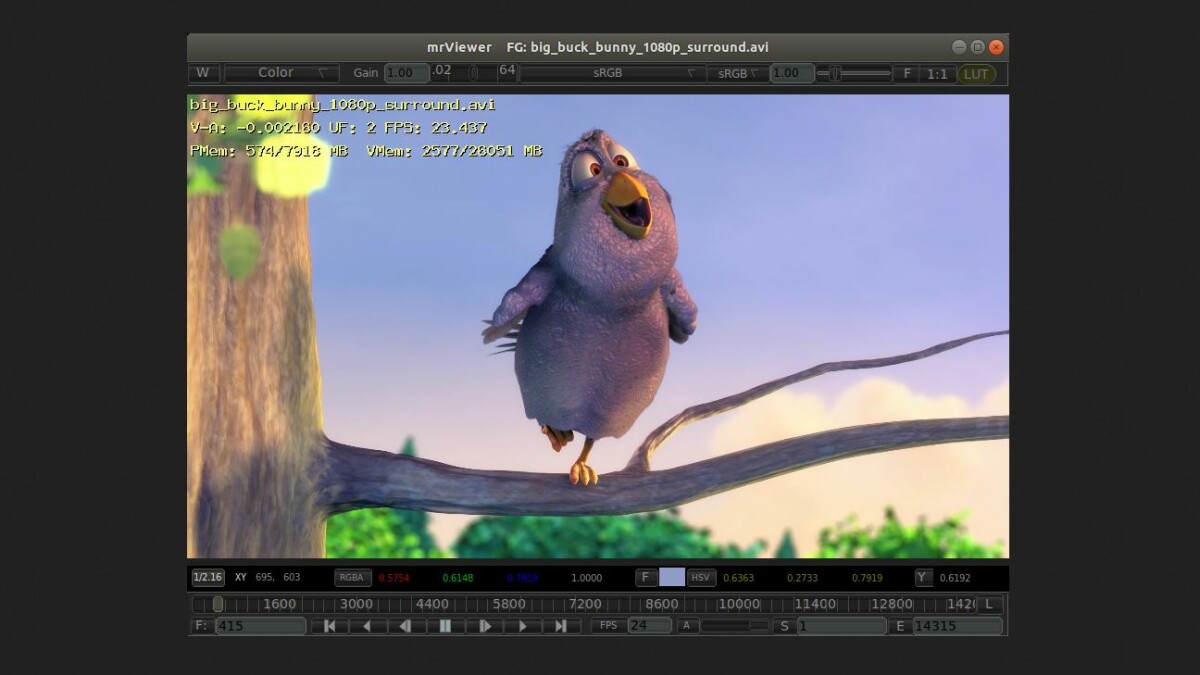The width and height of the screenshot is (1200, 675).
Task: Open the Color channel dropdown
Action: 281,73
